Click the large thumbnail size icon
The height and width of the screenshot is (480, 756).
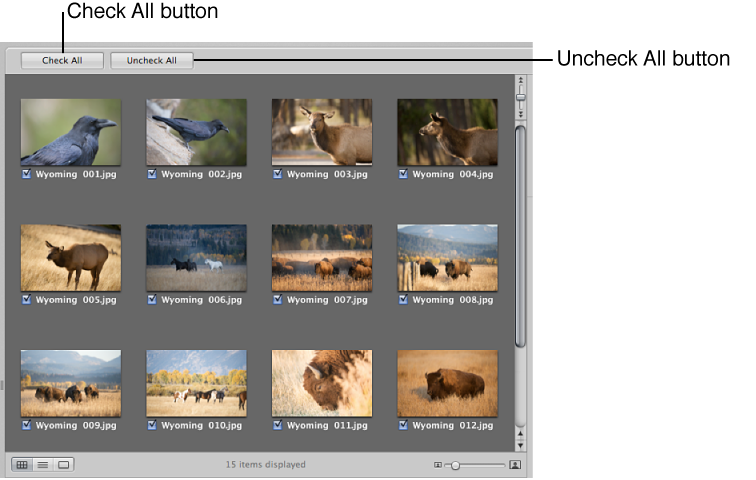(x=515, y=465)
